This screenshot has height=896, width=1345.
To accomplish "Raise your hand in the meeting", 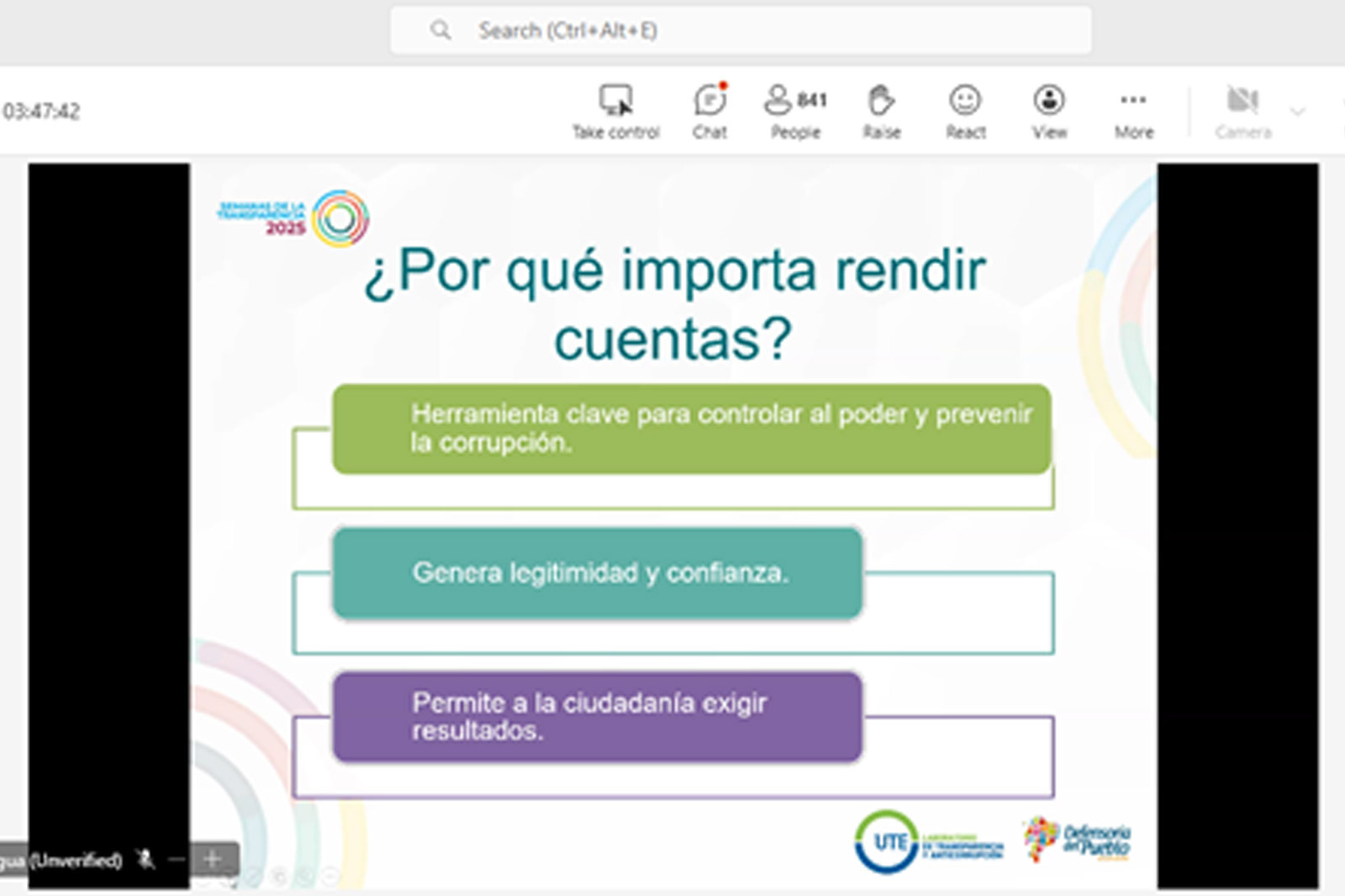I will click(x=881, y=111).
